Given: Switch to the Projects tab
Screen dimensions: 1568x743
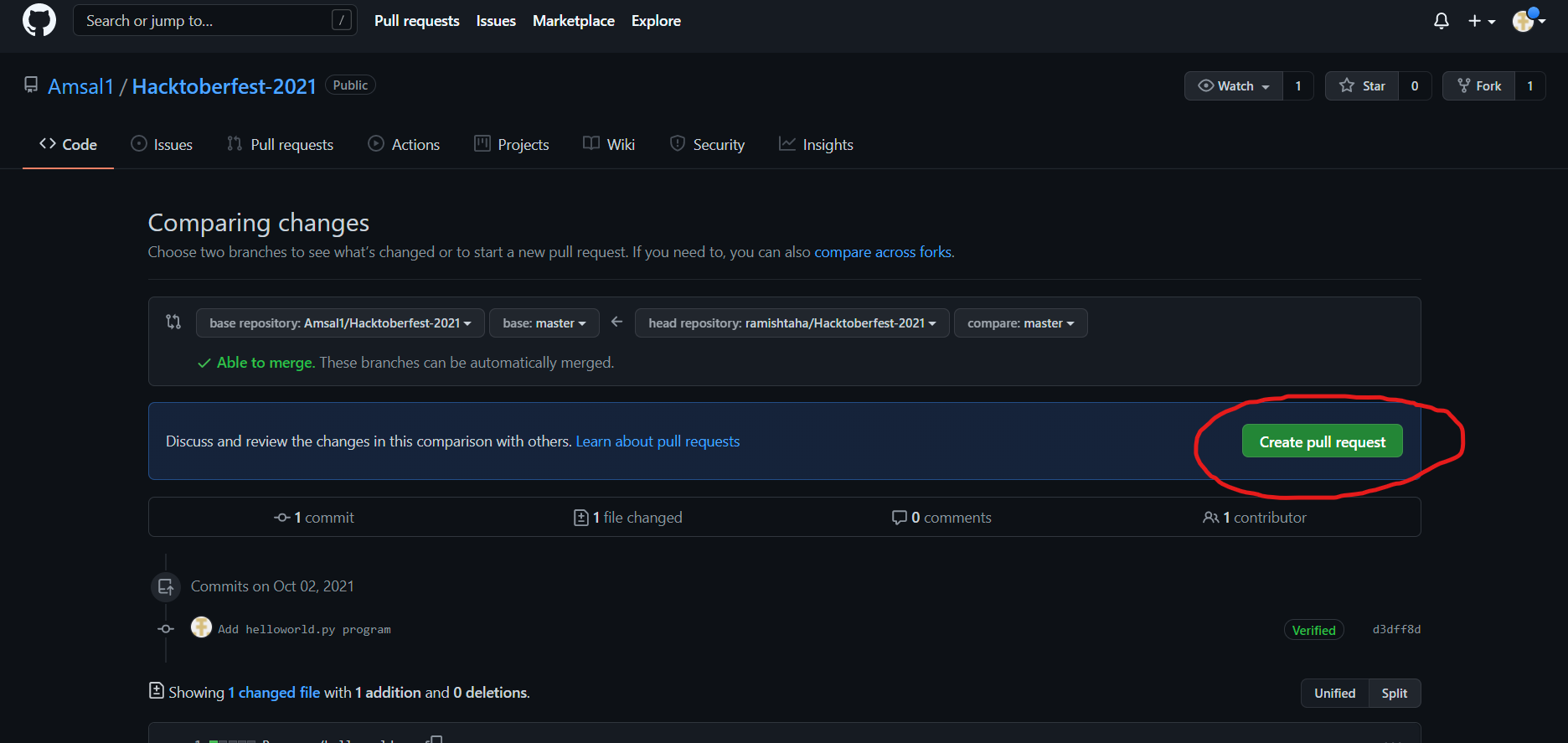Looking at the screenshot, I should pos(512,144).
